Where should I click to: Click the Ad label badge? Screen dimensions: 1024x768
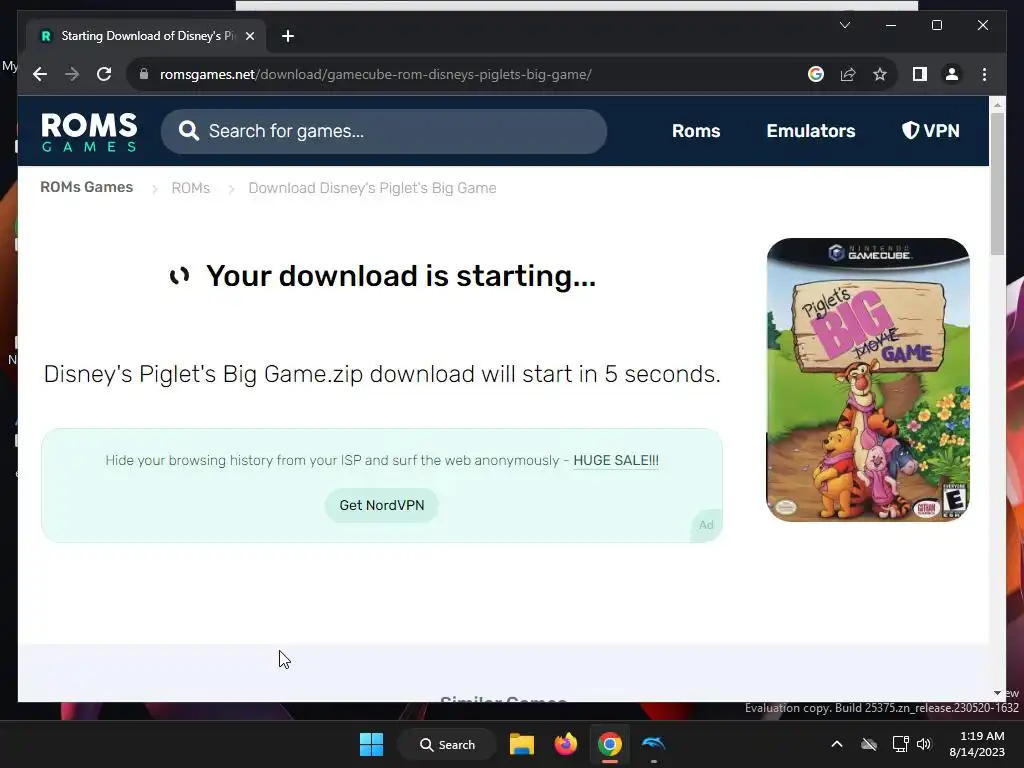[x=706, y=525]
